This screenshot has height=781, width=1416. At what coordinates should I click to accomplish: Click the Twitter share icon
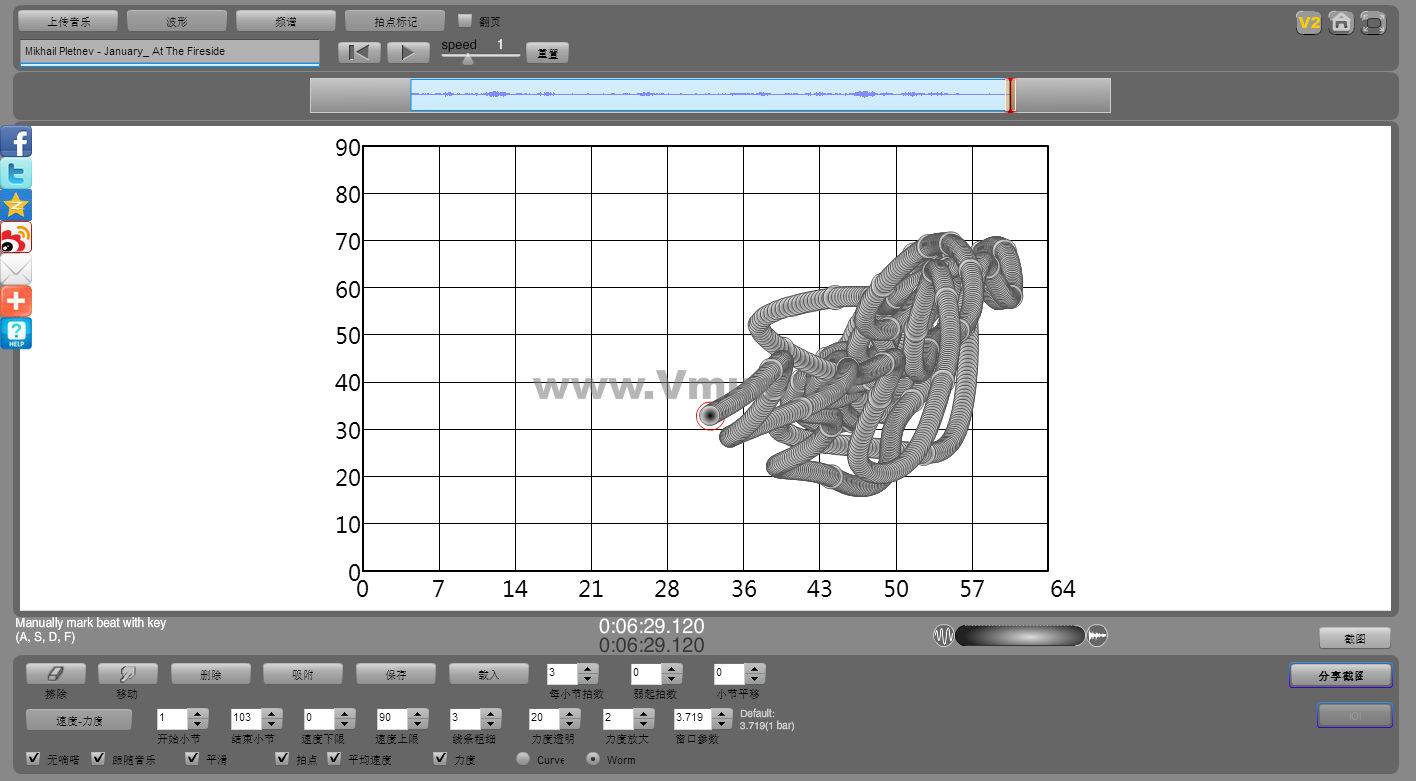click(16, 173)
